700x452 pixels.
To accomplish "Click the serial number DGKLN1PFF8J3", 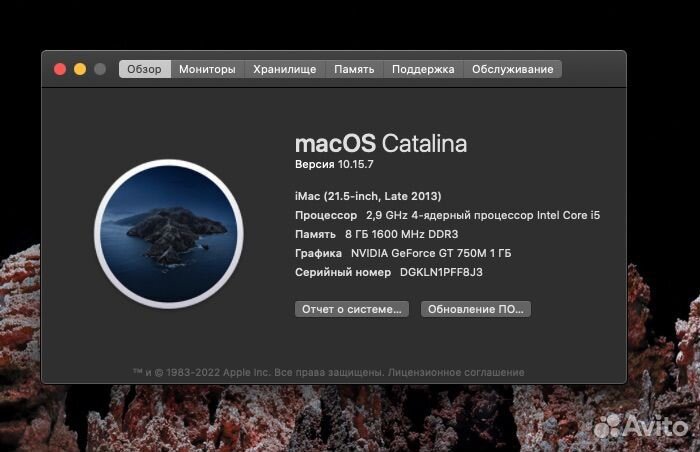I will [x=441, y=272].
